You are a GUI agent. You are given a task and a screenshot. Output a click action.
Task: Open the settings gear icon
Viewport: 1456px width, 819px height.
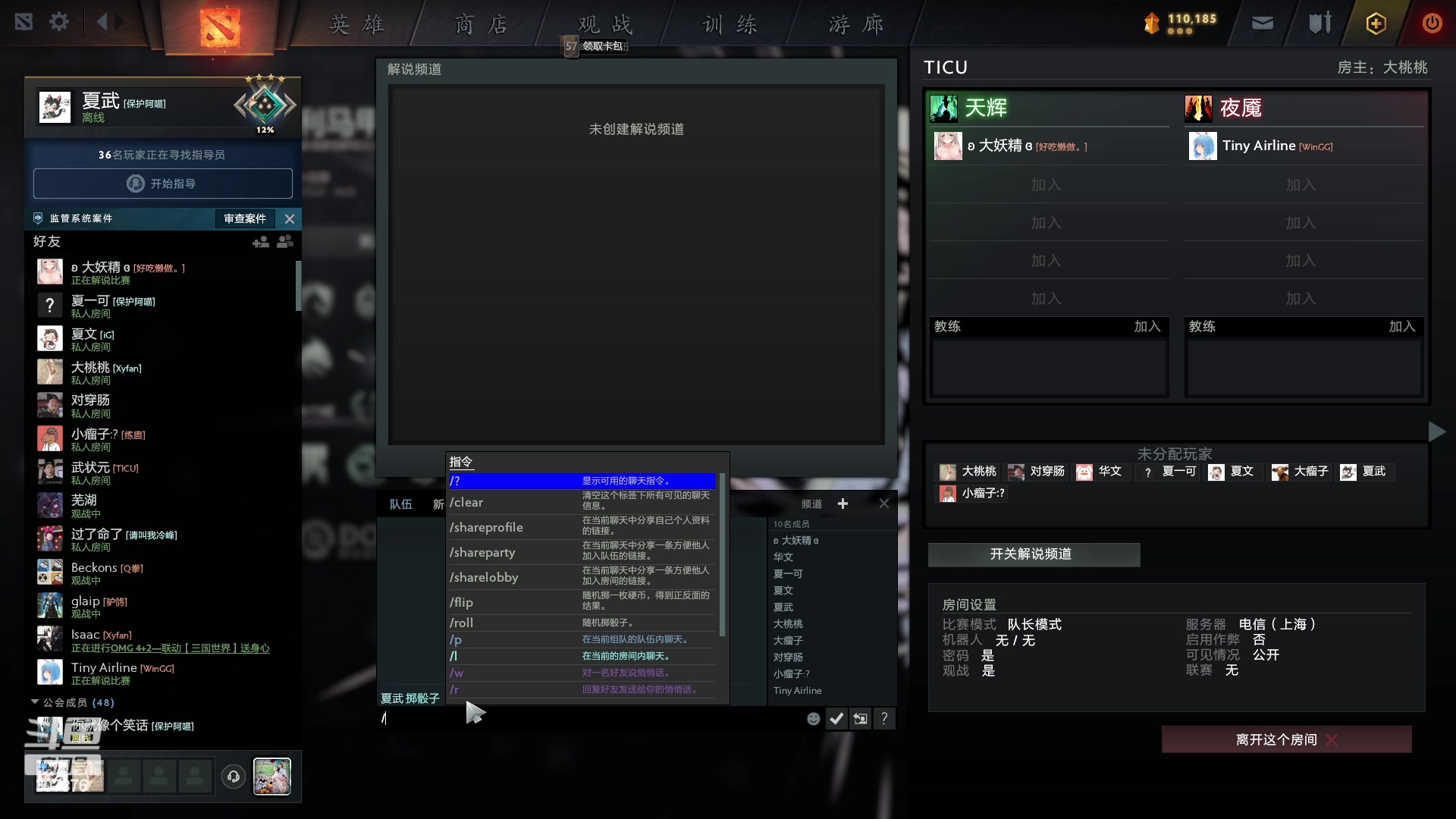point(59,21)
